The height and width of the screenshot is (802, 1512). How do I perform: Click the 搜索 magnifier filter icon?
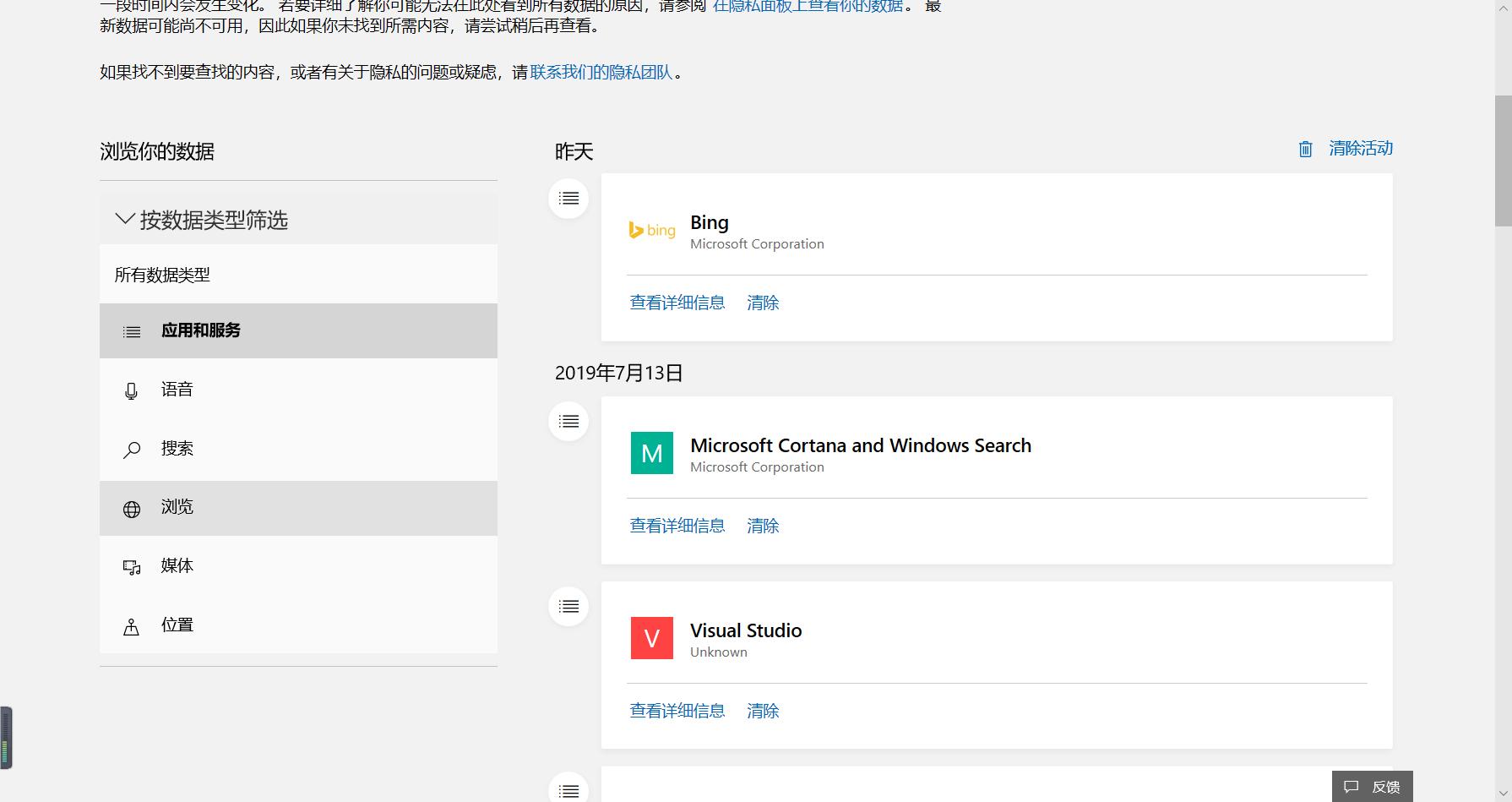pos(132,449)
